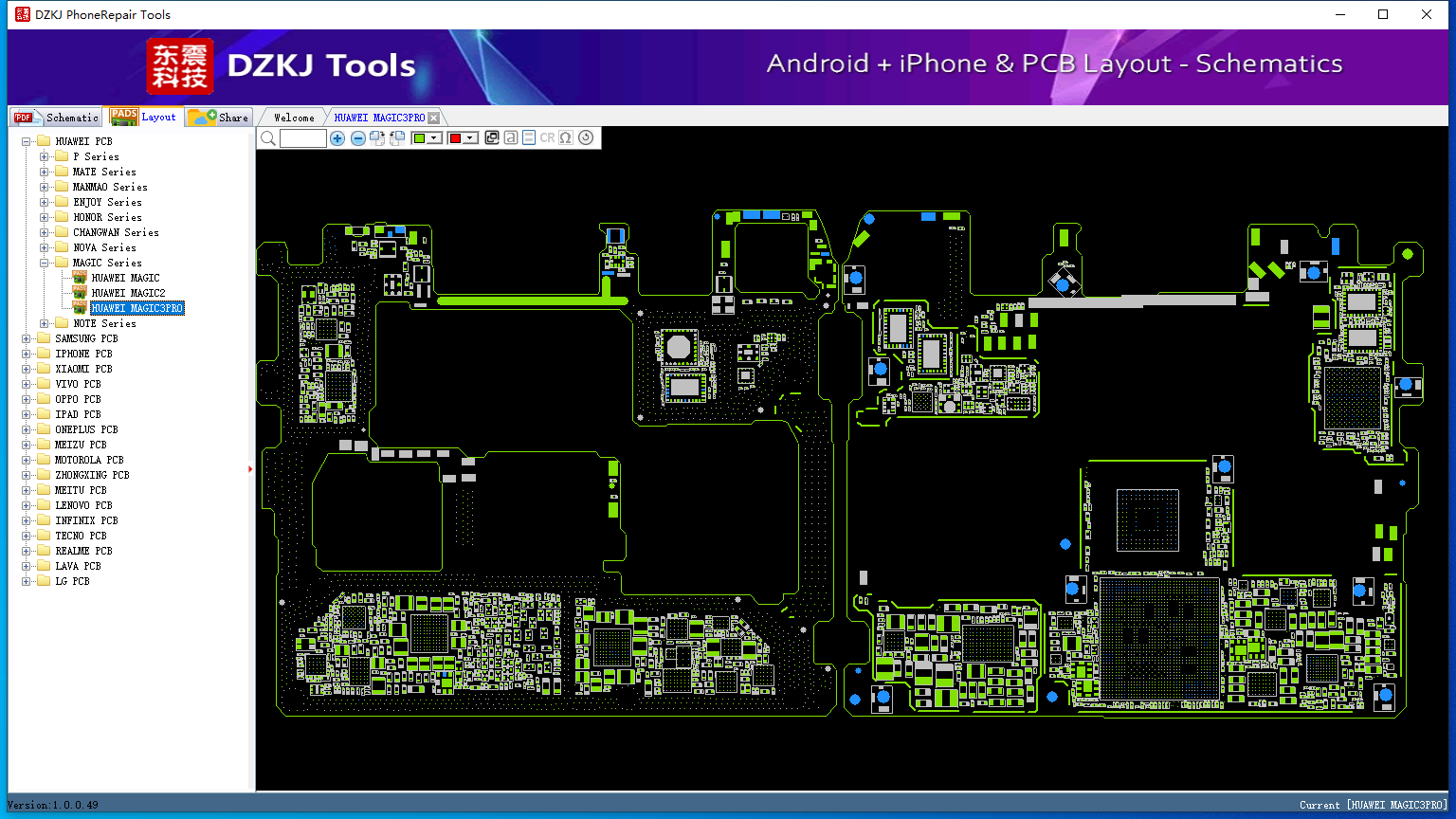This screenshot has height=819, width=1456.
Task: Select HUAWEI MAGIC3PRO in the tree
Action: click(137, 308)
